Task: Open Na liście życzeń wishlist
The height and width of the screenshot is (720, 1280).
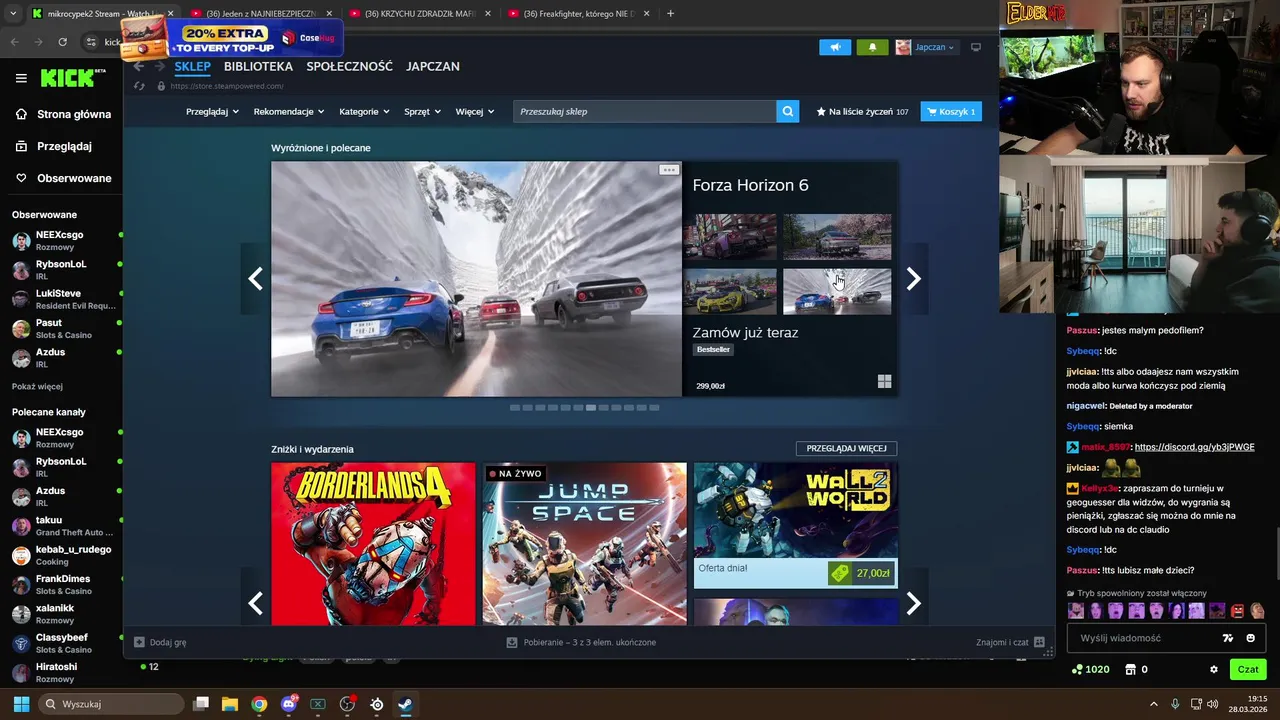Action: (x=862, y=111)
